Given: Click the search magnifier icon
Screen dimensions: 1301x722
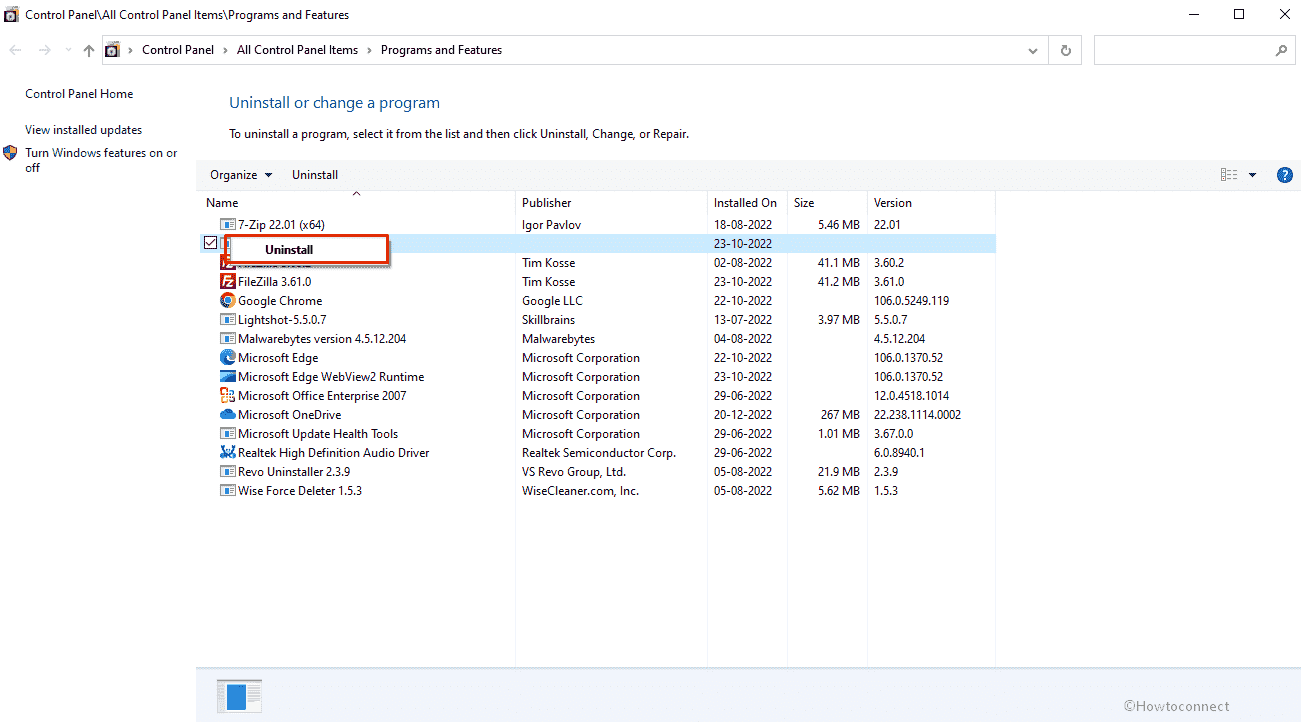Looking at the screenshot, I should 1281,50.
